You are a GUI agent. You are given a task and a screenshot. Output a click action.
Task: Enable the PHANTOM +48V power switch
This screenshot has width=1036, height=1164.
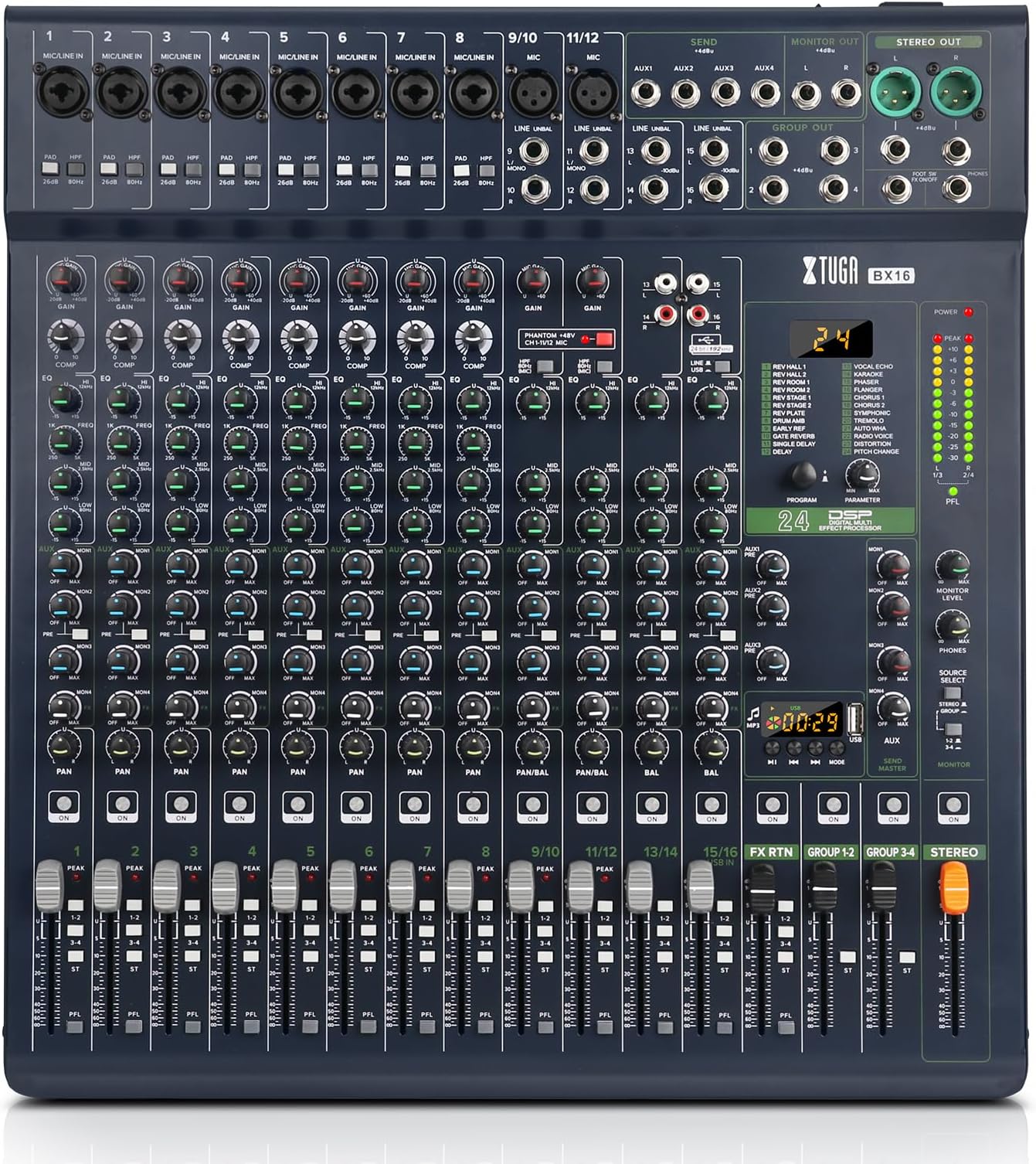(x=604, y=338)
